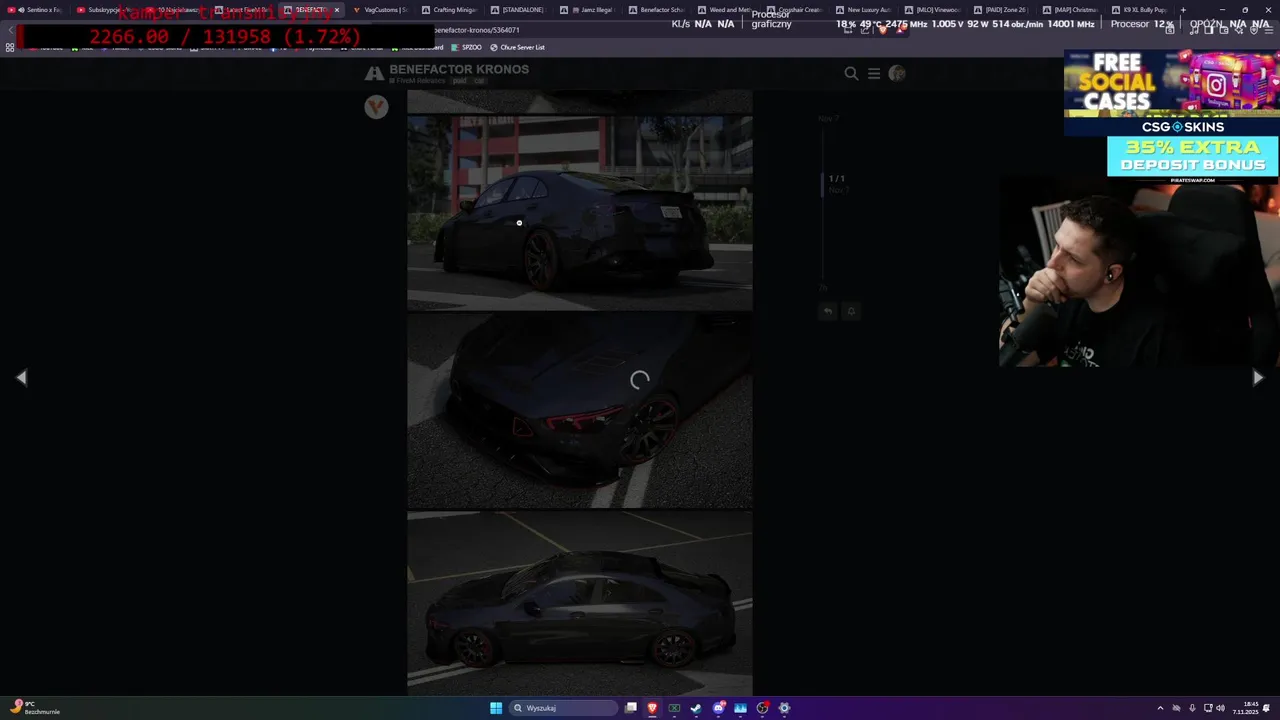
Task: Switch to the '[MAP] Christmas' browser tab
Action: click(x=1073, y=10)
